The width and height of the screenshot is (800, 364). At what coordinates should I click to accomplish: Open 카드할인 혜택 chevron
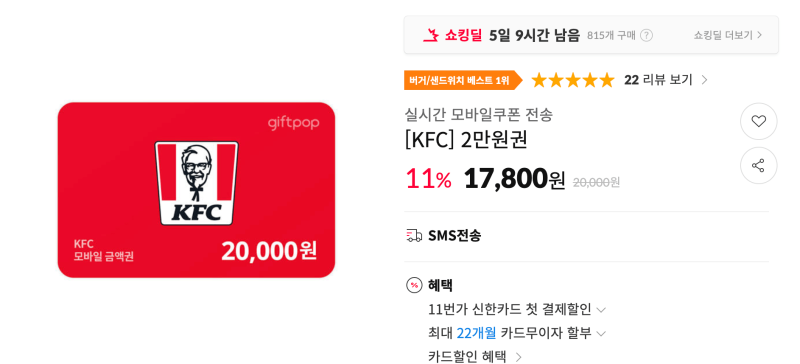pyautogui.click(x=518, y=356)
